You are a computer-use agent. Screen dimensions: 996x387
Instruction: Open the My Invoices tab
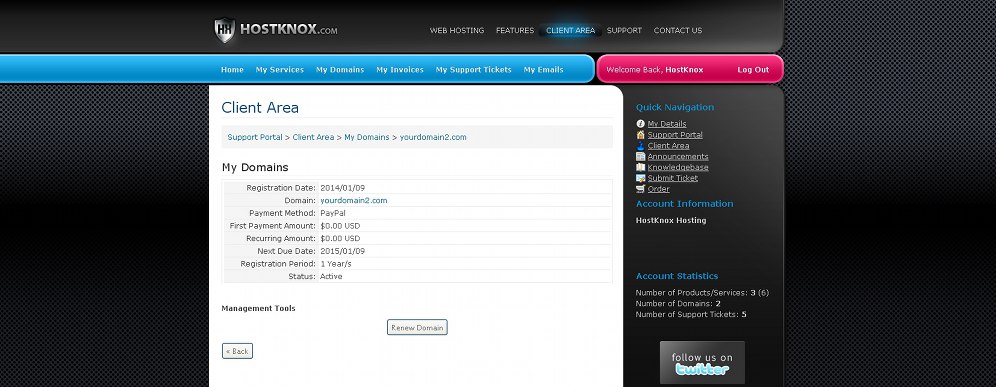click(400, 70)
